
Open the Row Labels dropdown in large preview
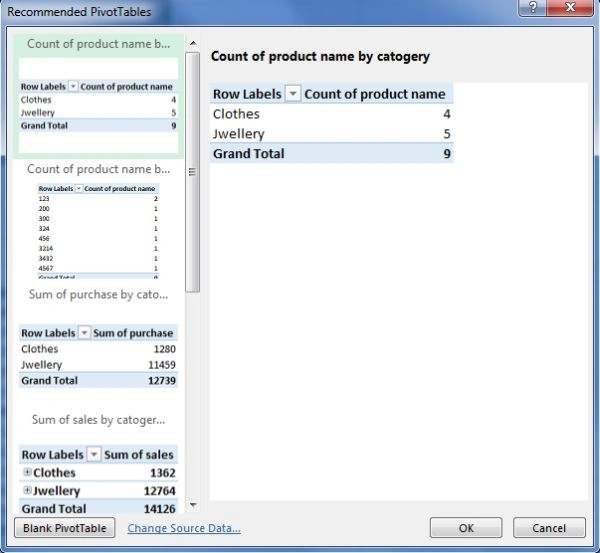293,94
